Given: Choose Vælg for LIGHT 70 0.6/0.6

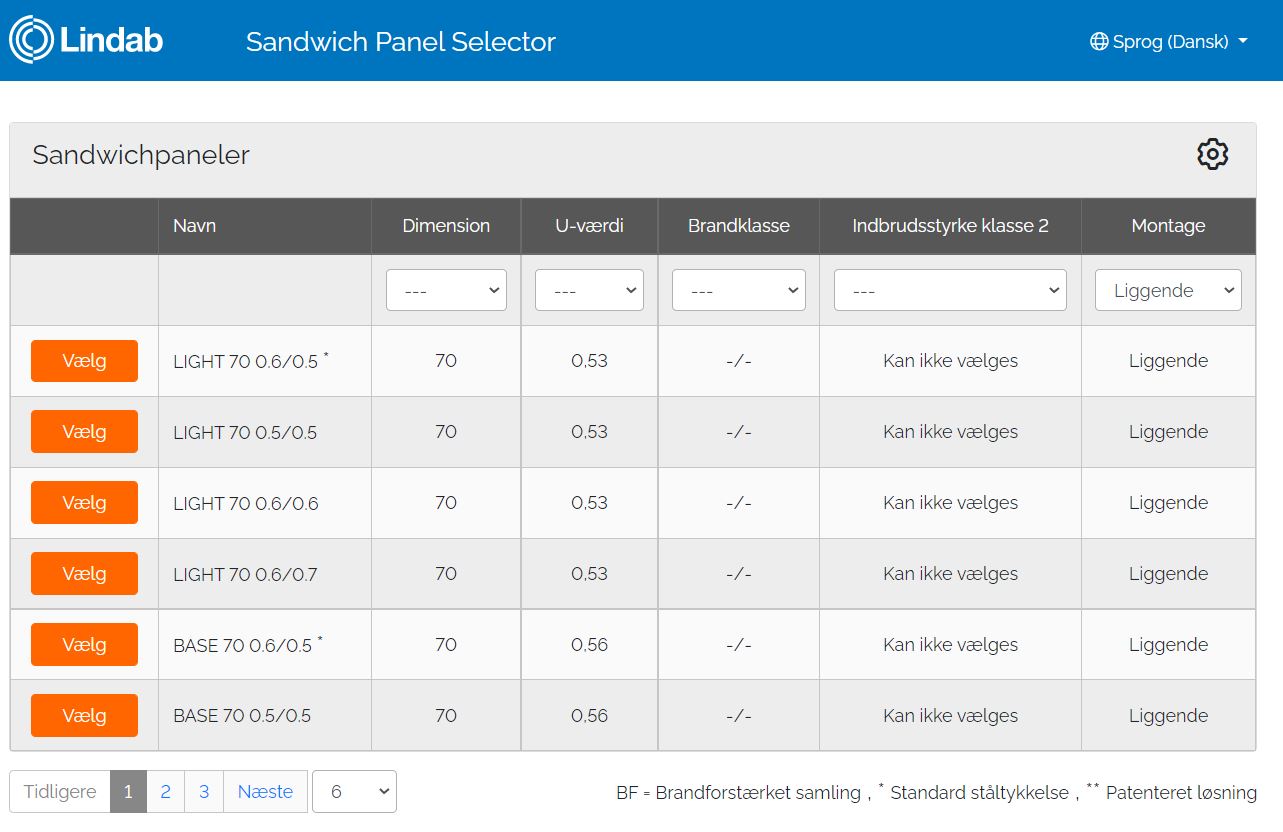Looking at the screenshot, I should click(84, 503).
